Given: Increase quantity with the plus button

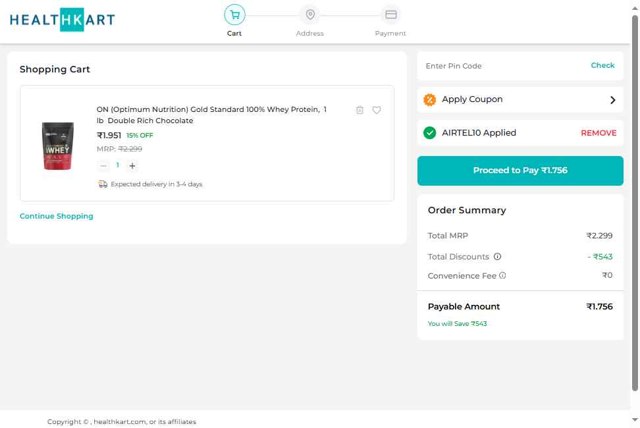Looking at the screenshot, I should point(132,166).
